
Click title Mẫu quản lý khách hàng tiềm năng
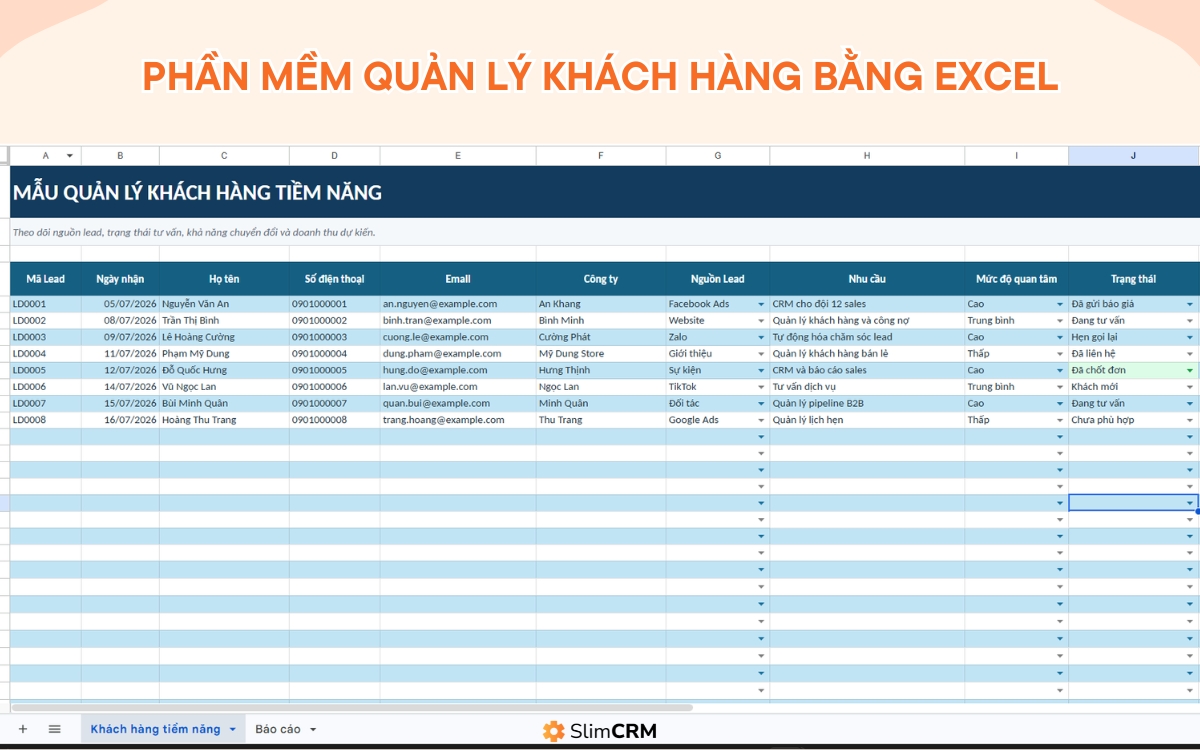(x=197, y=193)
